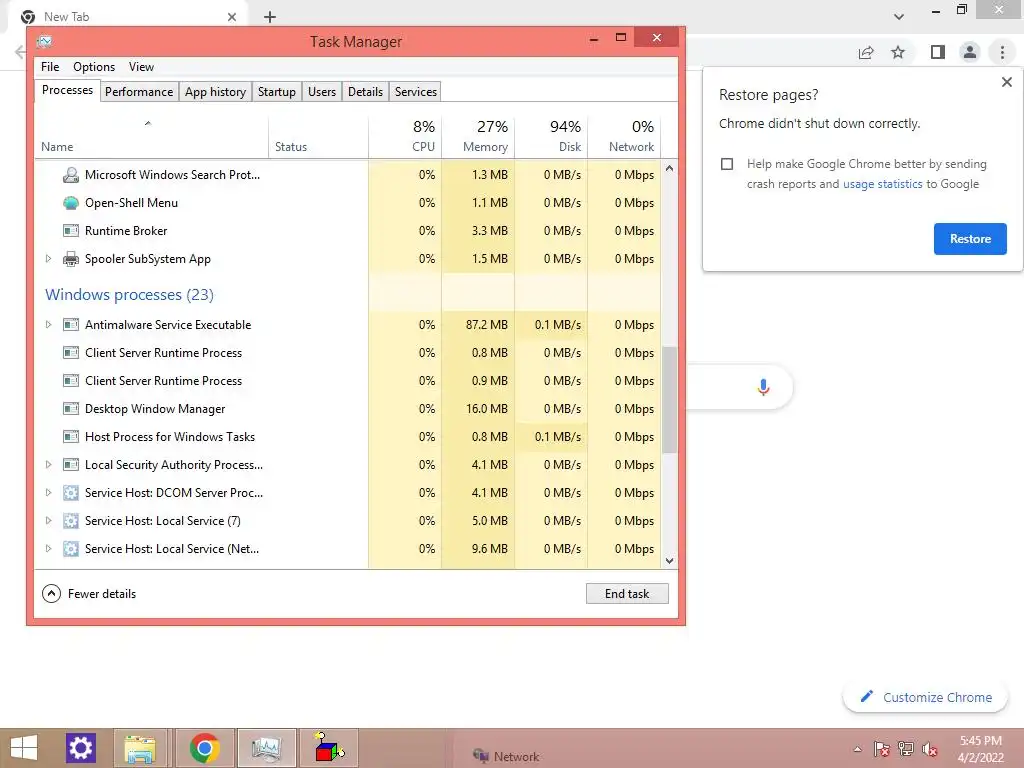Click the Customize Chrome button
This screenshot has width=1024, height=768.
(x=927, y=697)
